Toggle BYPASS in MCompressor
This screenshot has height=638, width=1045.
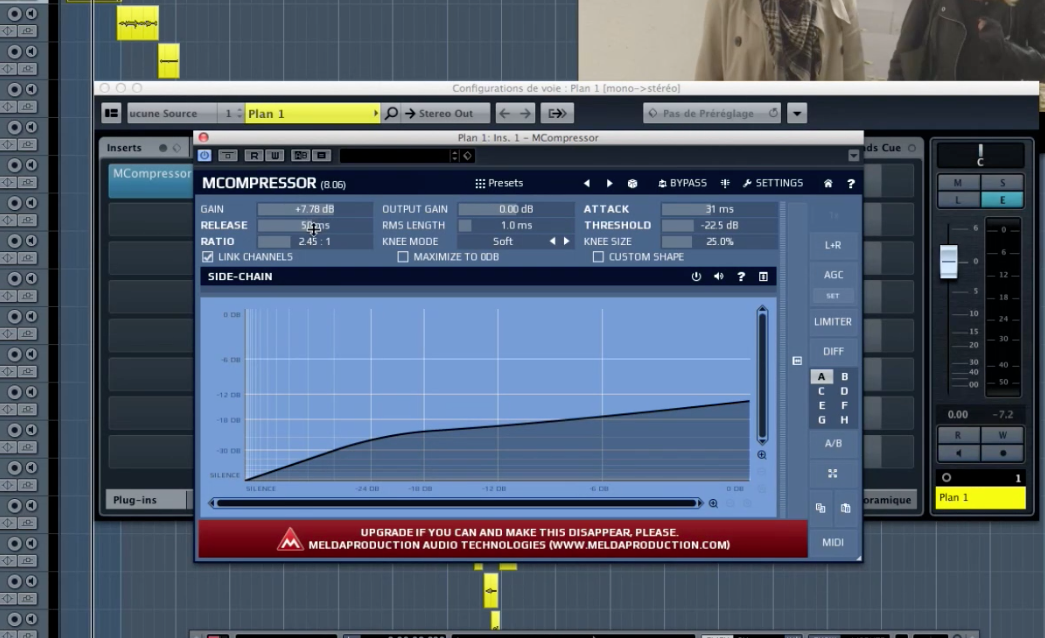pos(682,183)
